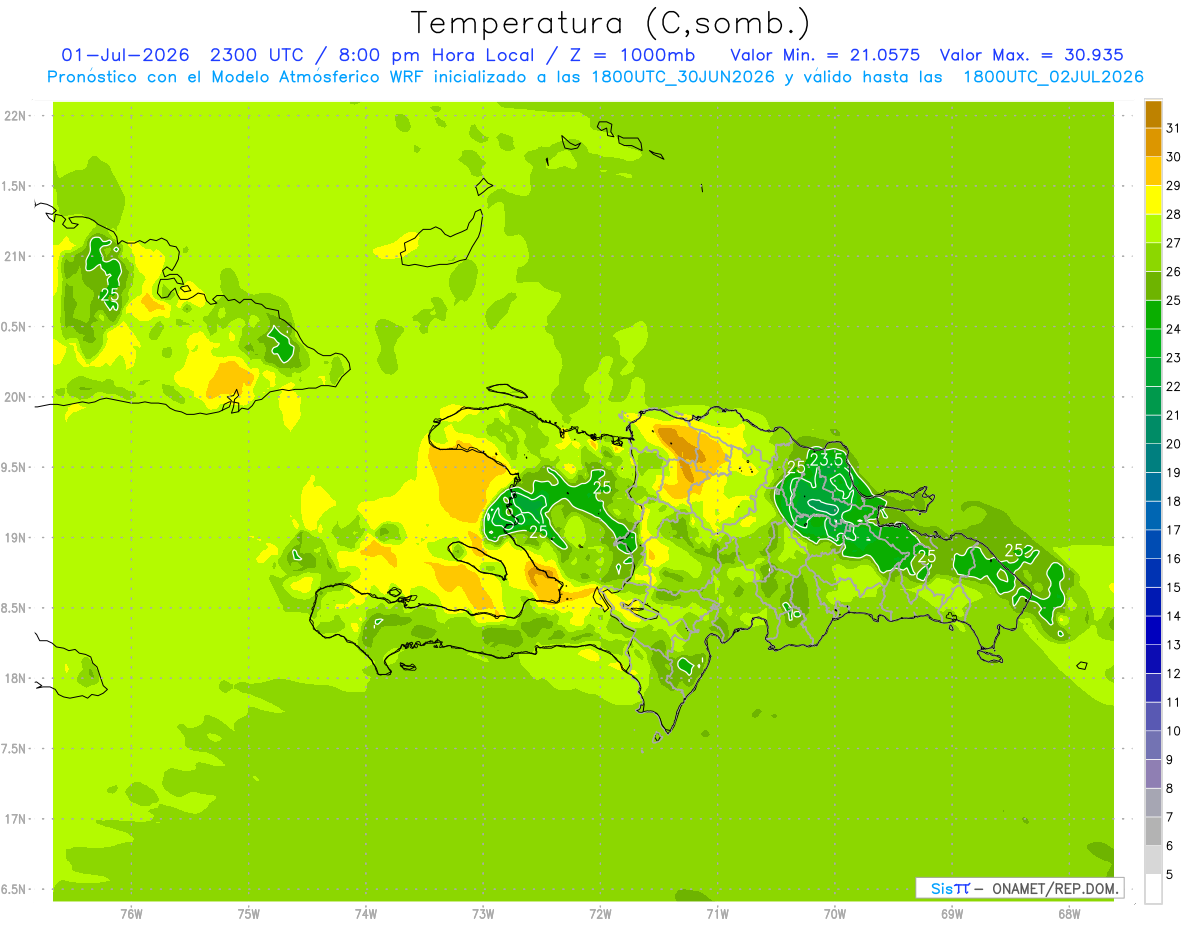
Task: Click legend value label 17
Action: [1173, 530]
